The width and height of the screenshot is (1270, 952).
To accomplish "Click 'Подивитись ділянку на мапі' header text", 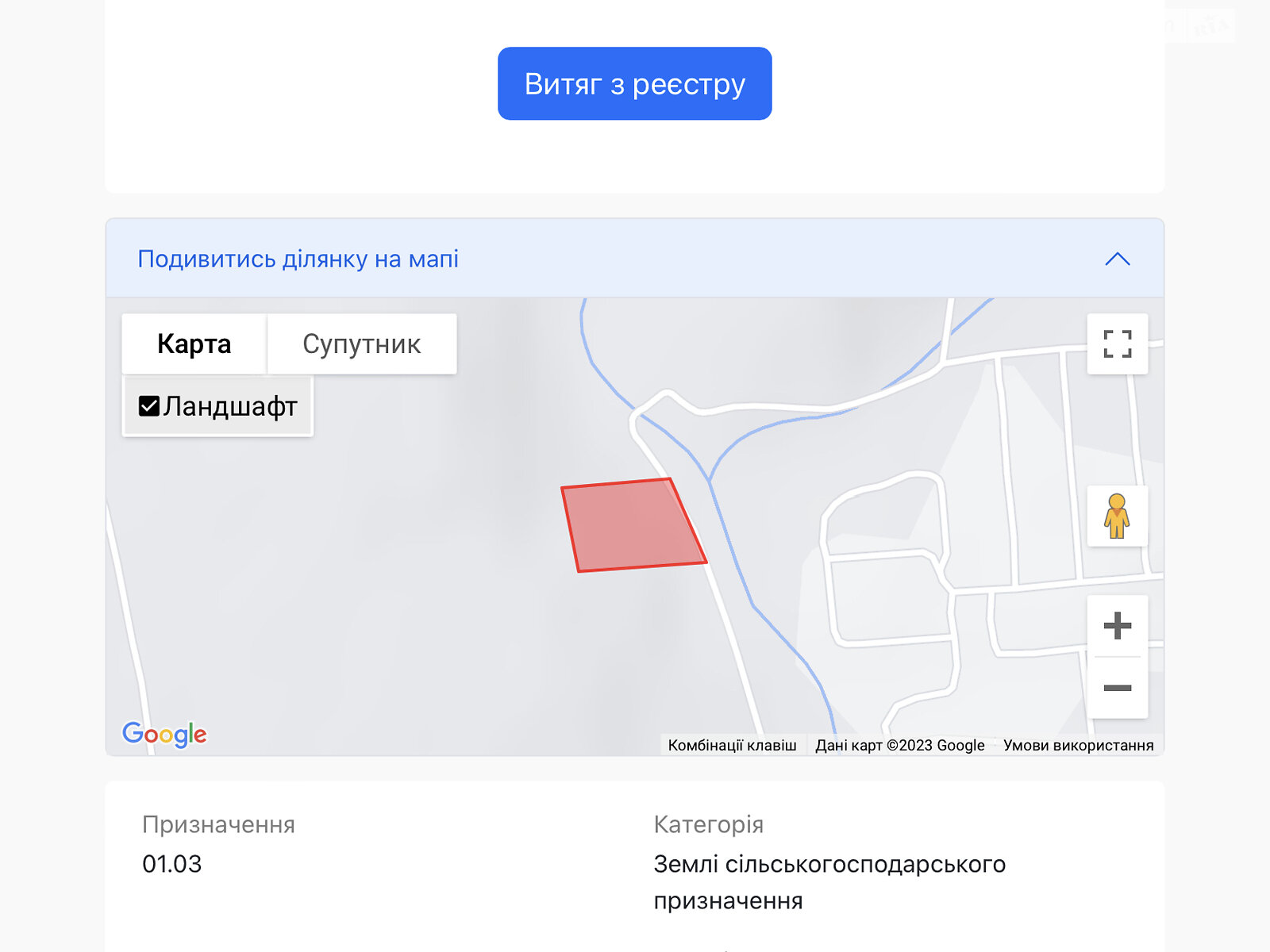I will tap(298, 259).
